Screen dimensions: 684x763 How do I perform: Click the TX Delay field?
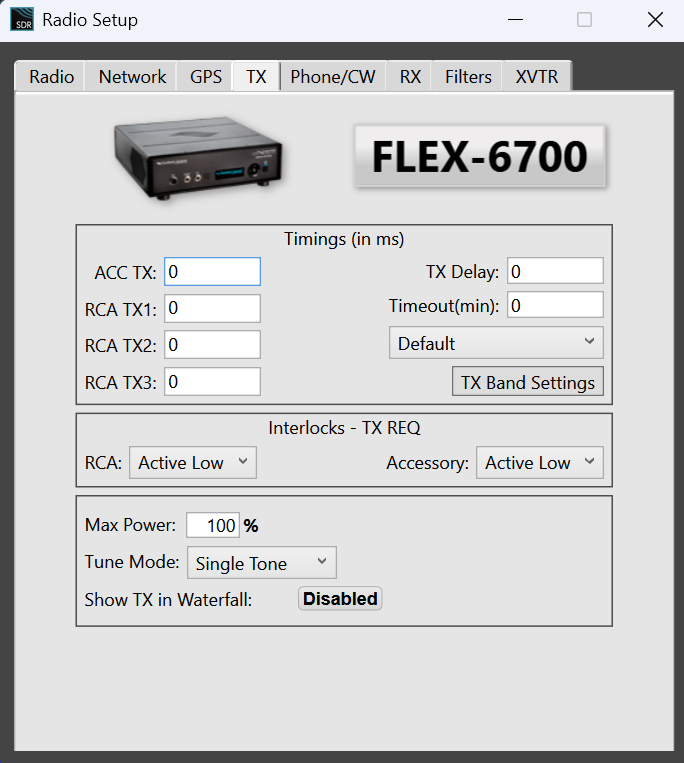tap(555, 271)
